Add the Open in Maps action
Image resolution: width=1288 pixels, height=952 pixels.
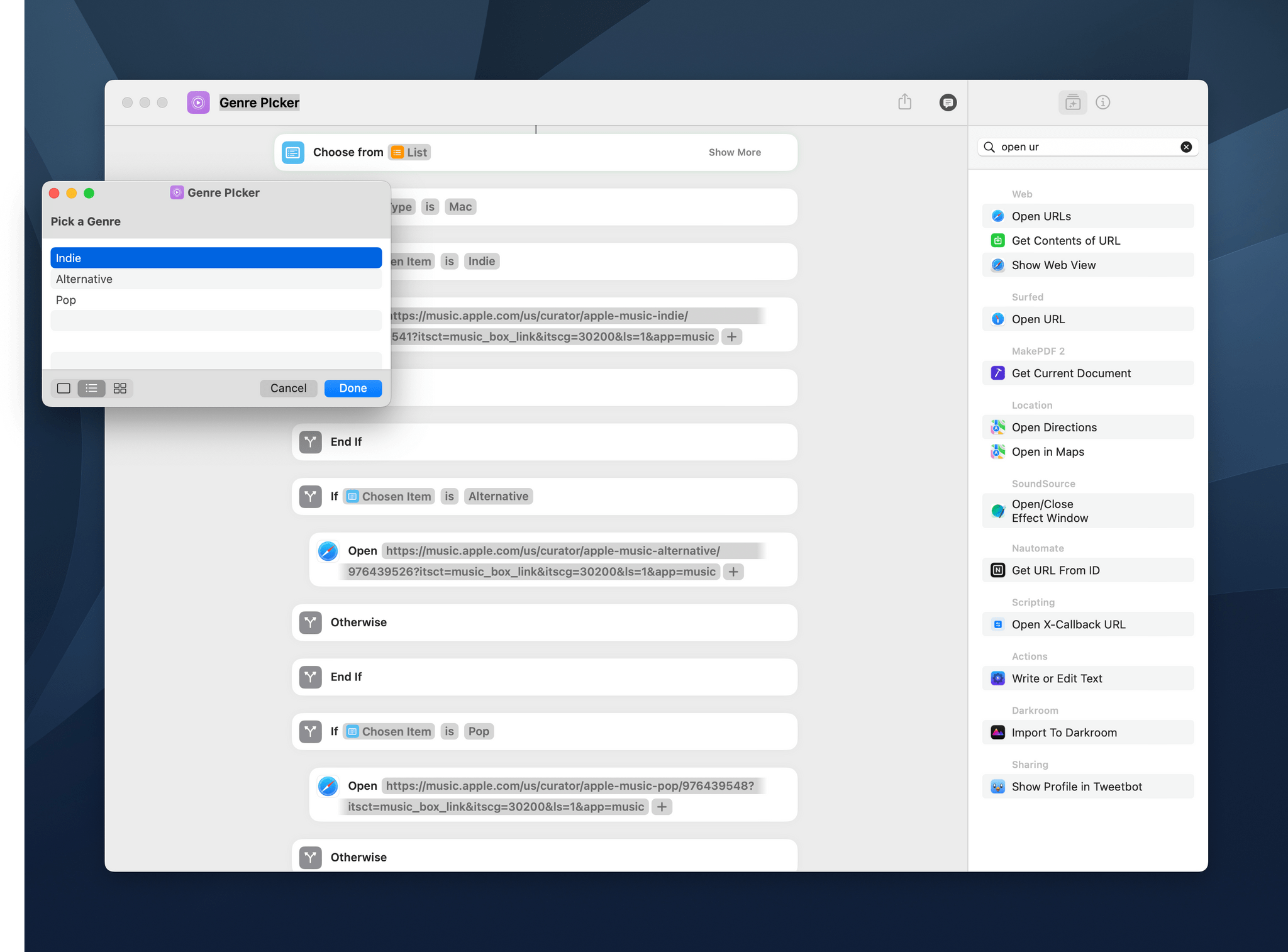(1088, 452)
